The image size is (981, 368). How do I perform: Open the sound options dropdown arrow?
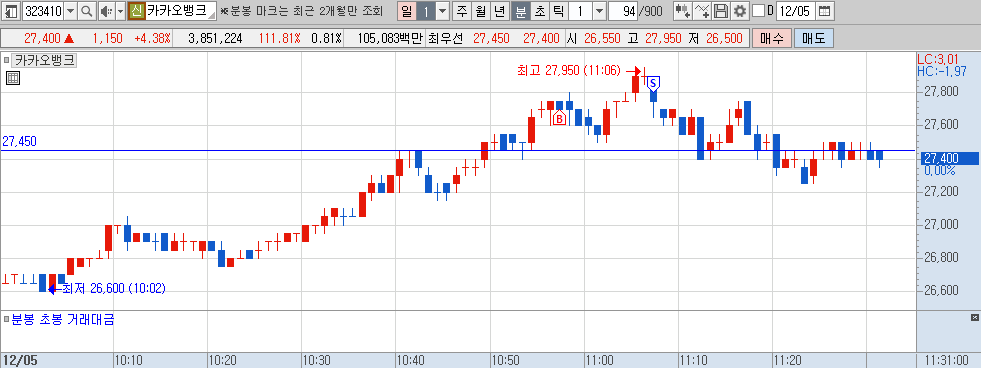tap(121, 11)
